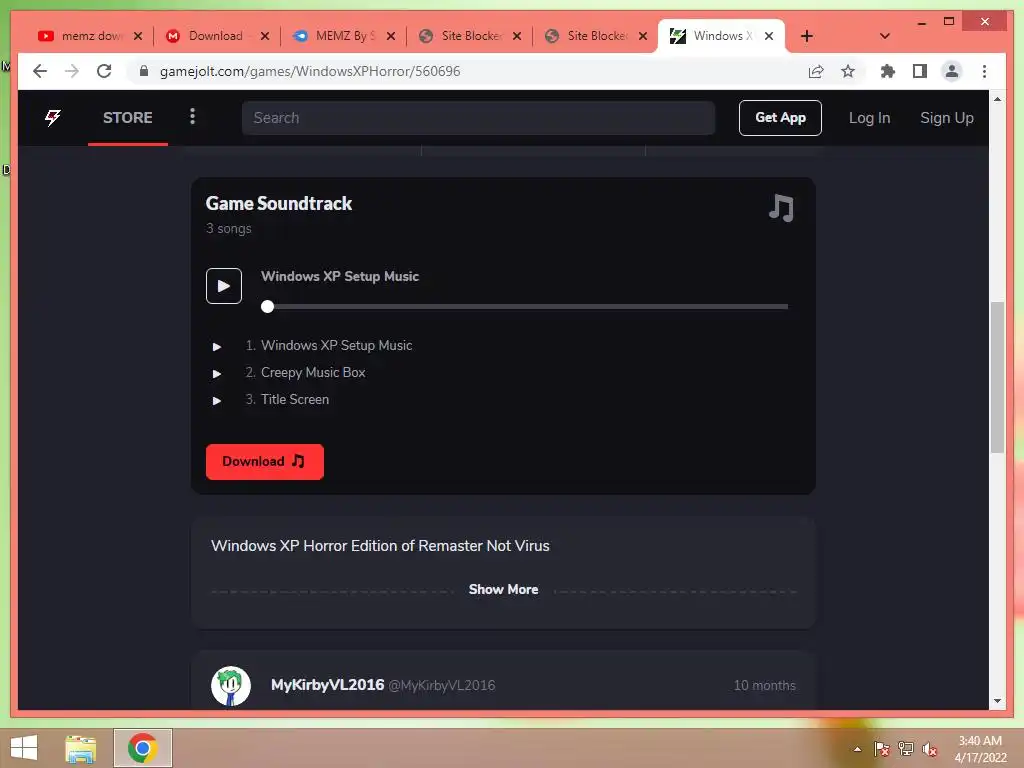Focus the Game Jolt search field

click(478, 118)
